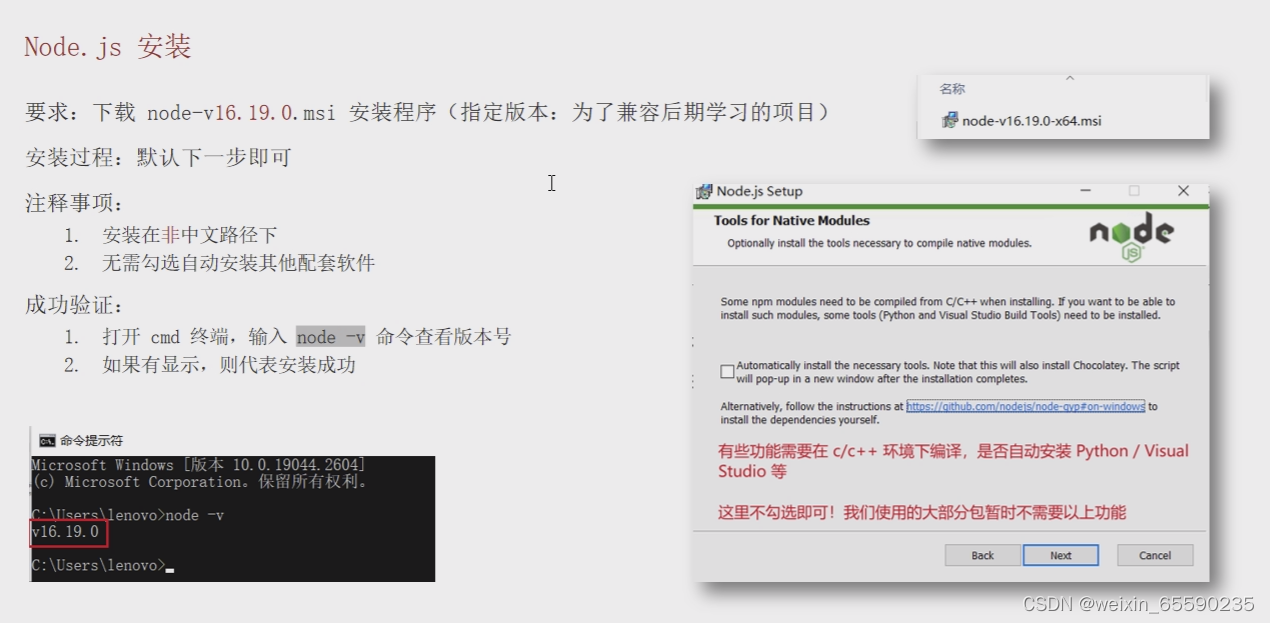The width and height of the screenshot is (1270, 623).
Task: Click Cancel in the Node.js Setup dialog
Action: 1155,555
